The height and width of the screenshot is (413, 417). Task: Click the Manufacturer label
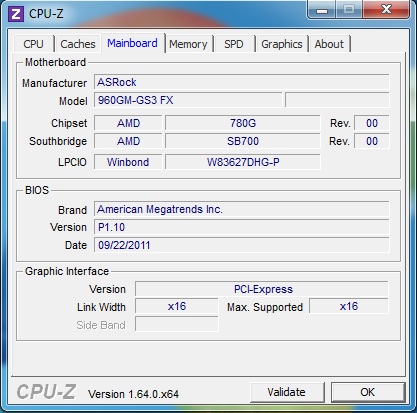coord(54,83)
